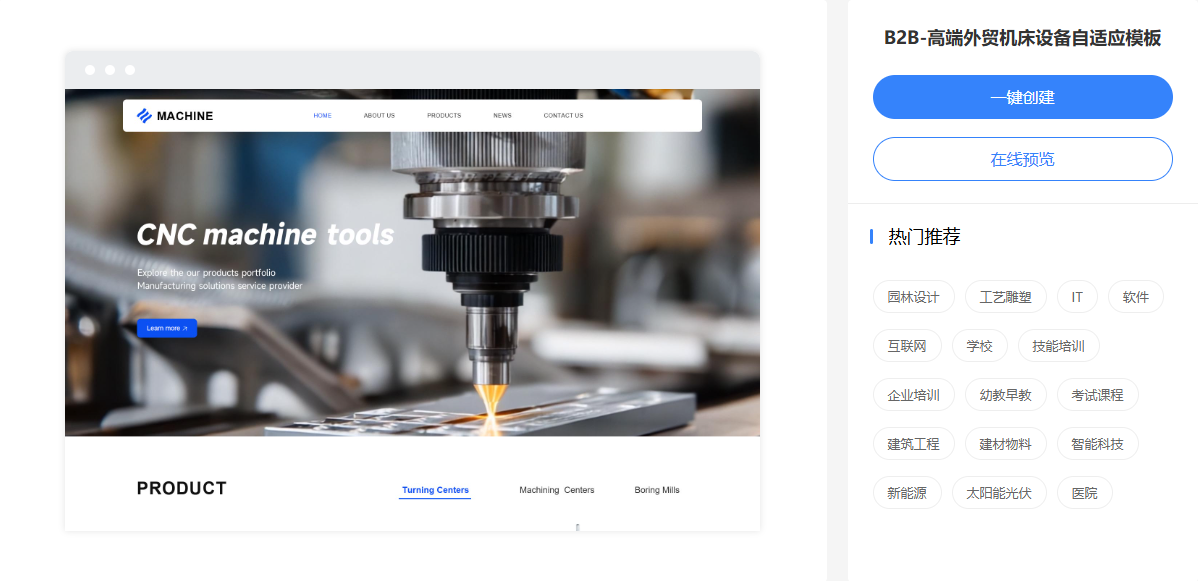This screenshot has height=581, width=1198.
Task: Click the Learn more button
Action: point(167,328)
